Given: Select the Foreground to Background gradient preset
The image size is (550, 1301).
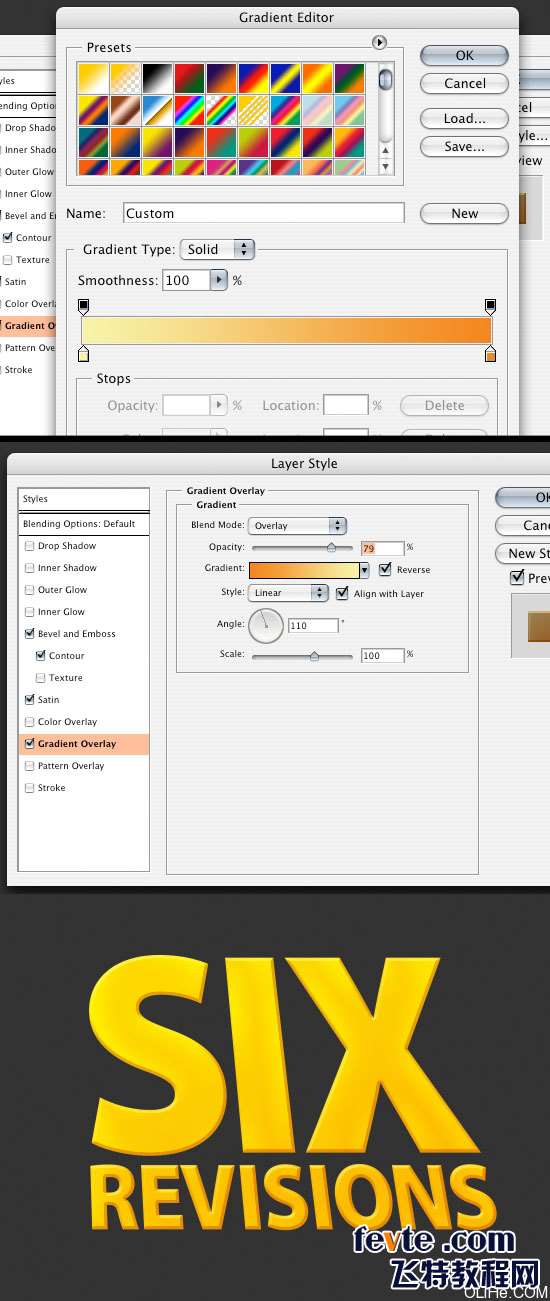Looking at the screenshot, I should [93, 78].
